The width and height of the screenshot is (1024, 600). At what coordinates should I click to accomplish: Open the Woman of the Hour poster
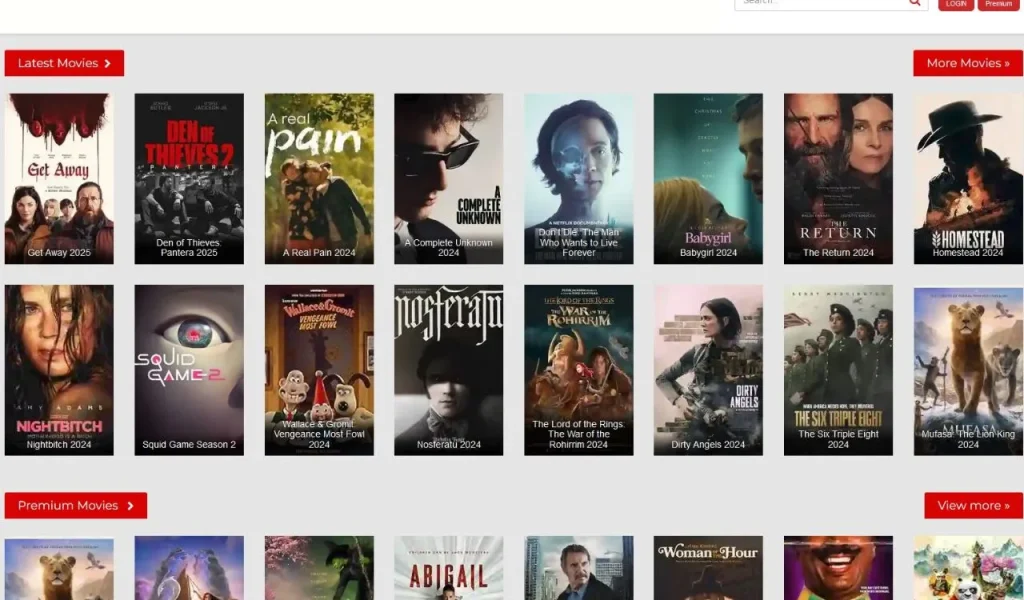(x=708, y=568)
